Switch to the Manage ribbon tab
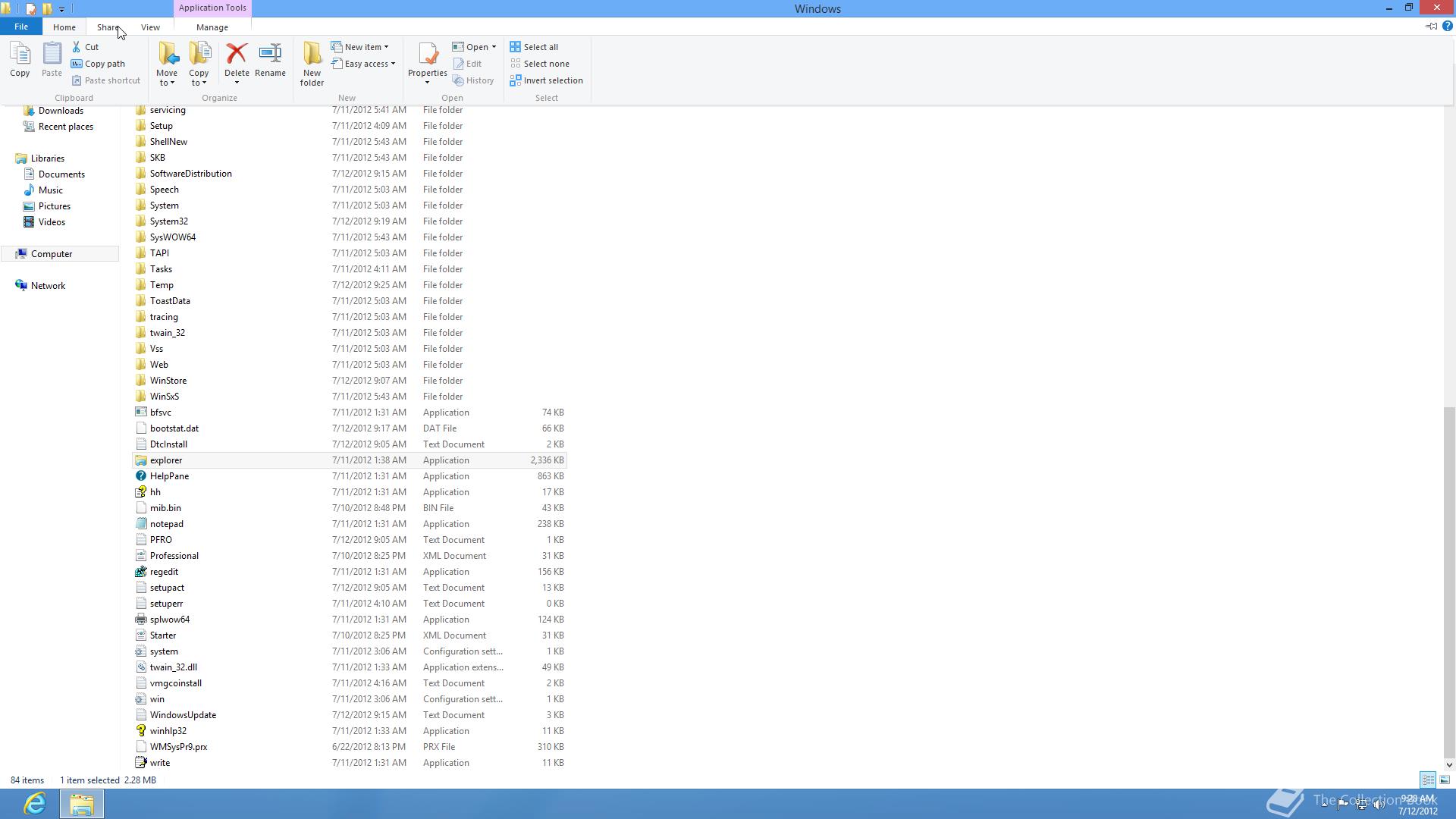Viewport: 1456px width, 819px height. pos(212,27)
